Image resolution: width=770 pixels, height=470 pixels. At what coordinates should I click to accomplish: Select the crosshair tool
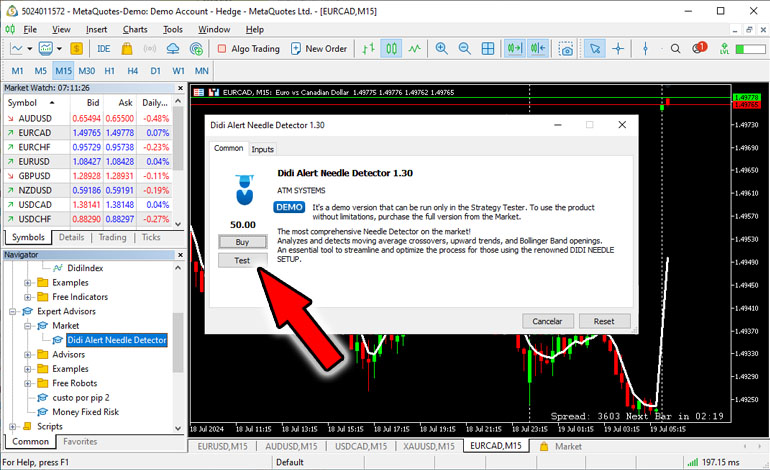(x=618, y=49)
